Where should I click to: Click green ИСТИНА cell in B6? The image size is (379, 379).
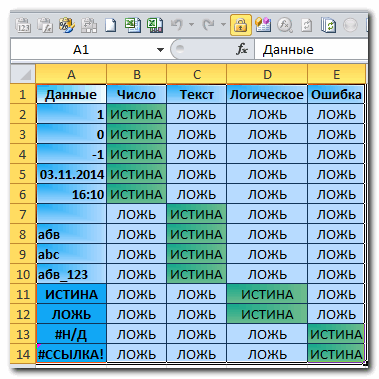point(137,194)
